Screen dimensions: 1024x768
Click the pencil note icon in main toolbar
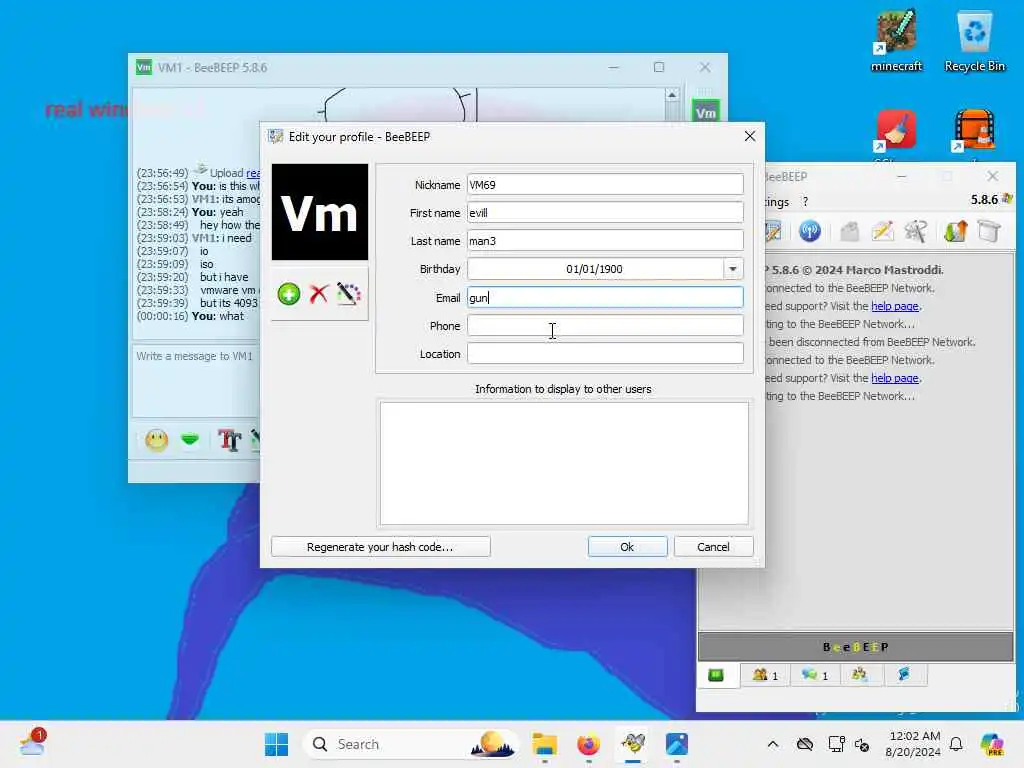tap(882, 231)
